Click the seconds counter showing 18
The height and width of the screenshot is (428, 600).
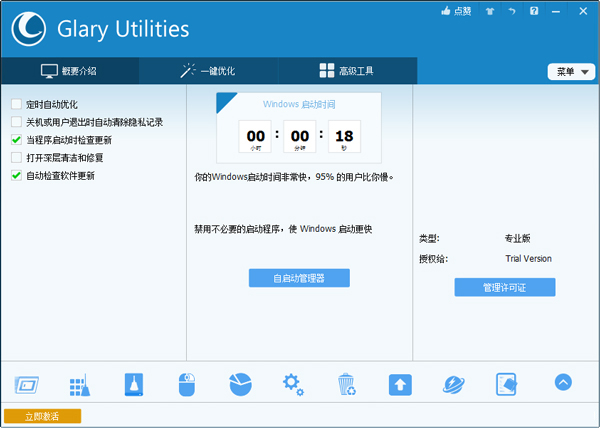click(344, 137)
